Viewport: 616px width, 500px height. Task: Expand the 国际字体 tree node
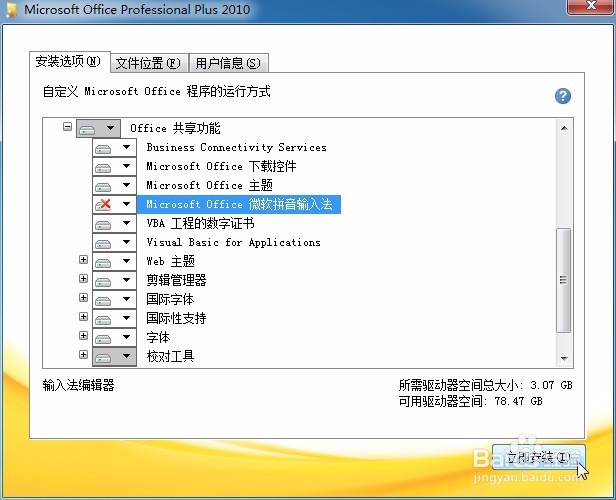[83, 297]
